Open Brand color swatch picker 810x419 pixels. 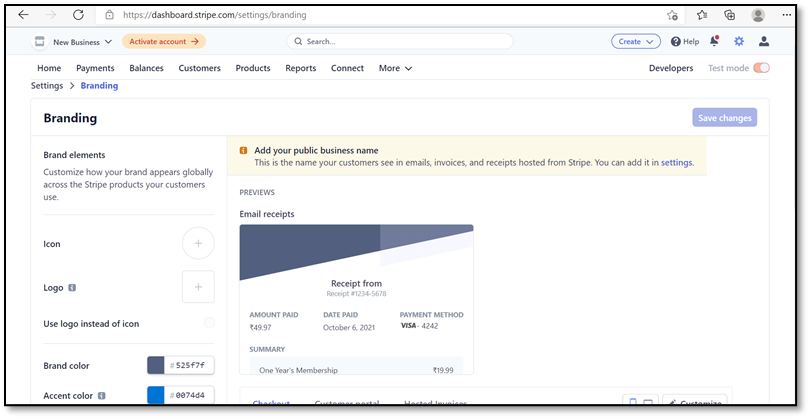pyautogui.click(x=155, y=365)
